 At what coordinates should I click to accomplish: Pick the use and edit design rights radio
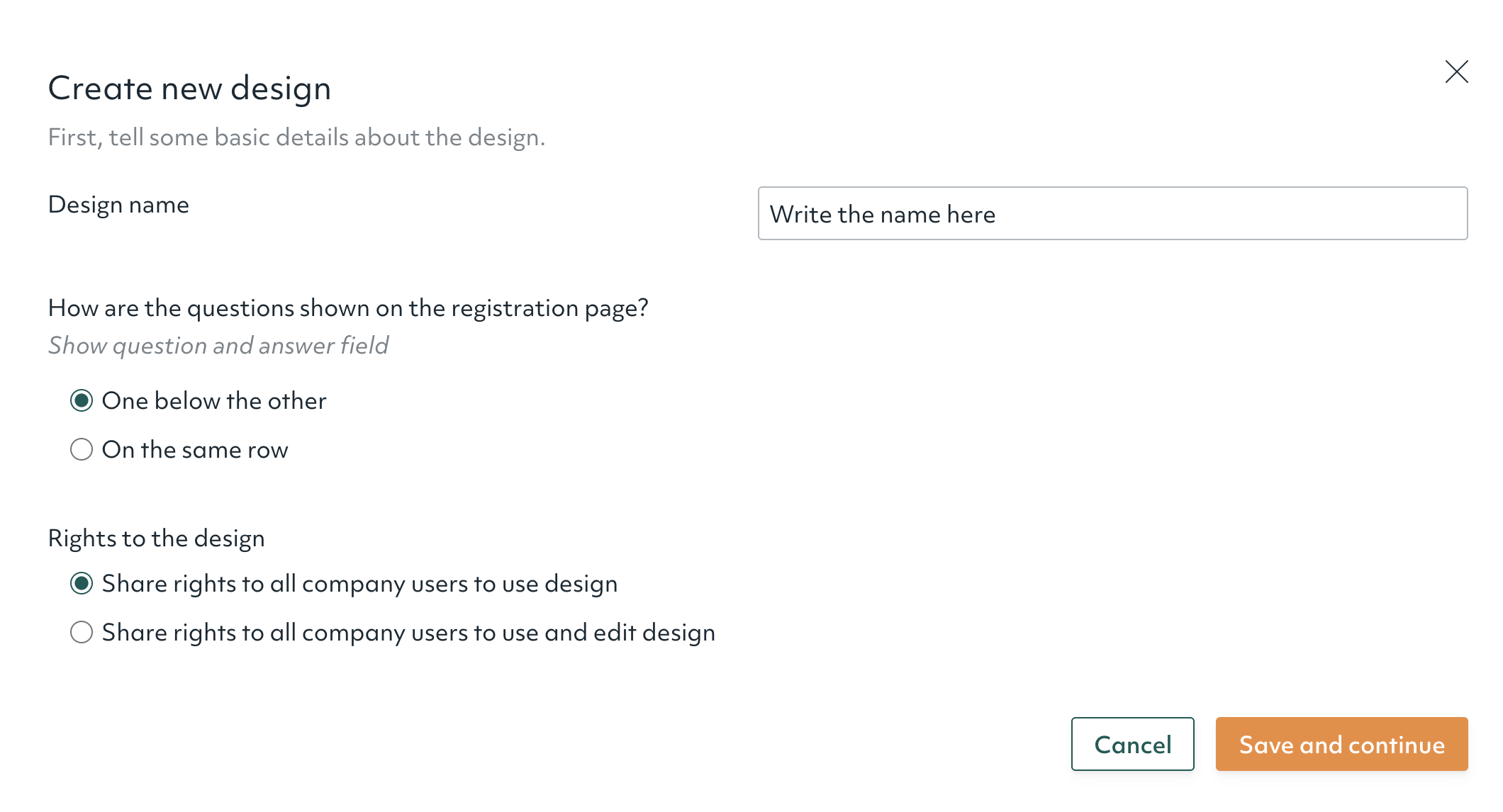pos(82,632)
